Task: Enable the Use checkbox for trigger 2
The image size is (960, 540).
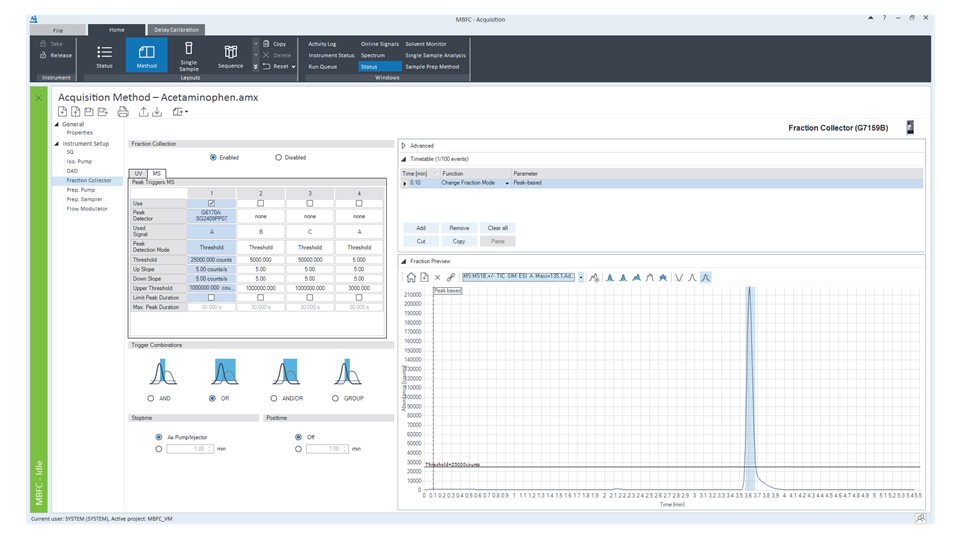Action: [261, 203]
